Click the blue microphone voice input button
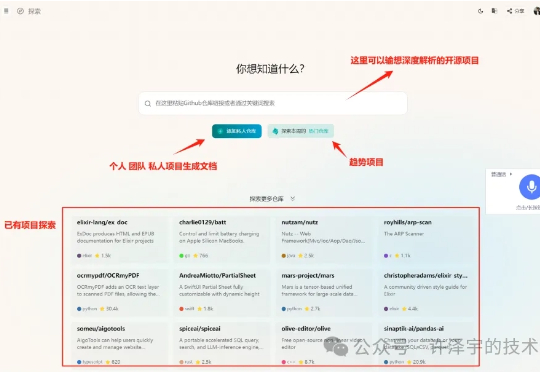Screen dimensions: 540x372 point(530,187)
